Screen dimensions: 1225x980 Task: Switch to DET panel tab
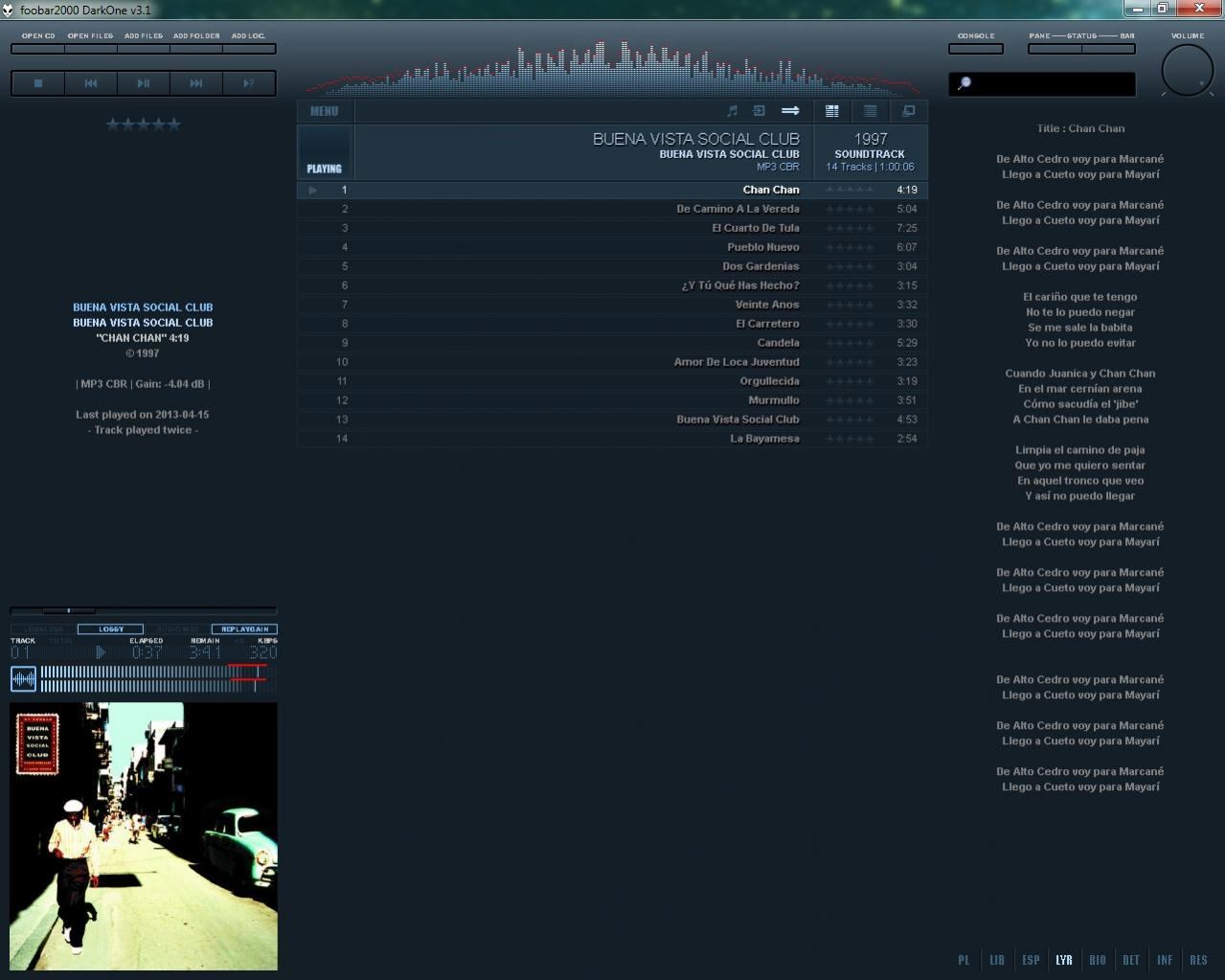(x=1131, y=960)
